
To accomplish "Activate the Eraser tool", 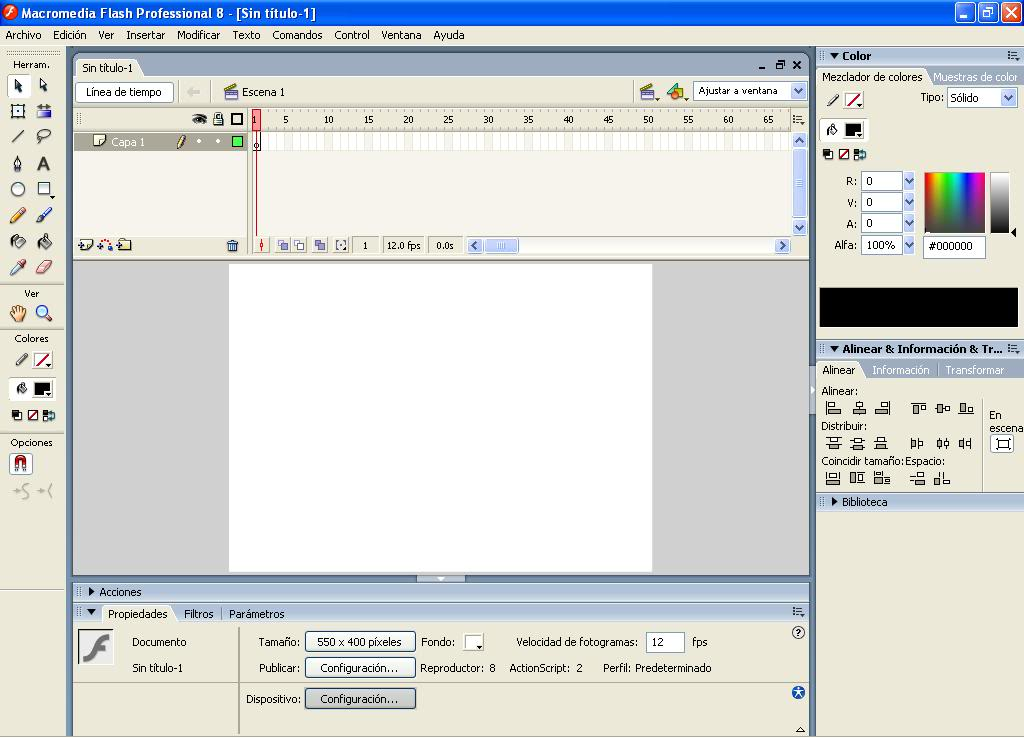I will (x=44, y=267).
